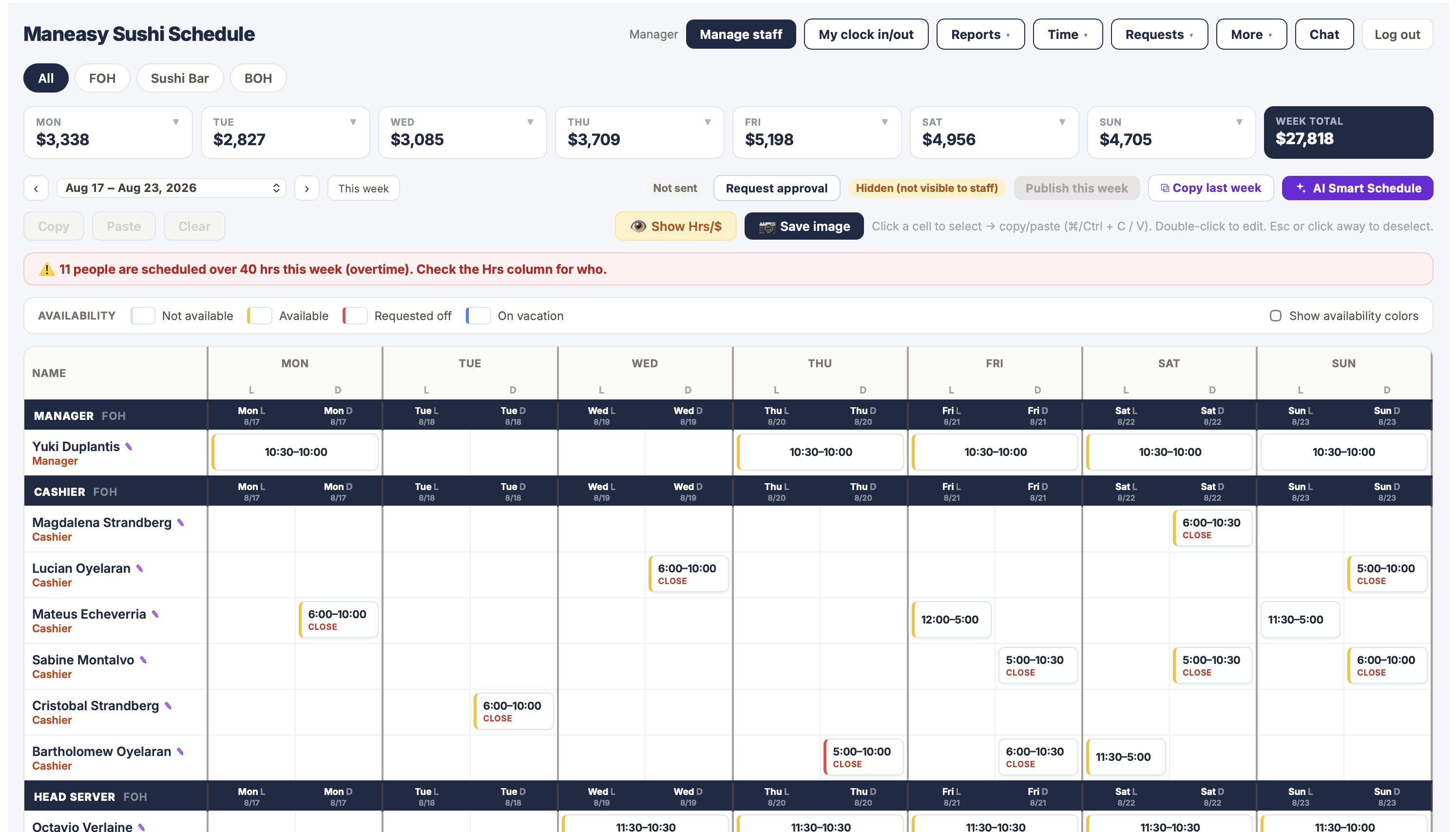Click AI Smart Schedule button

click(x=1357, y=188)
